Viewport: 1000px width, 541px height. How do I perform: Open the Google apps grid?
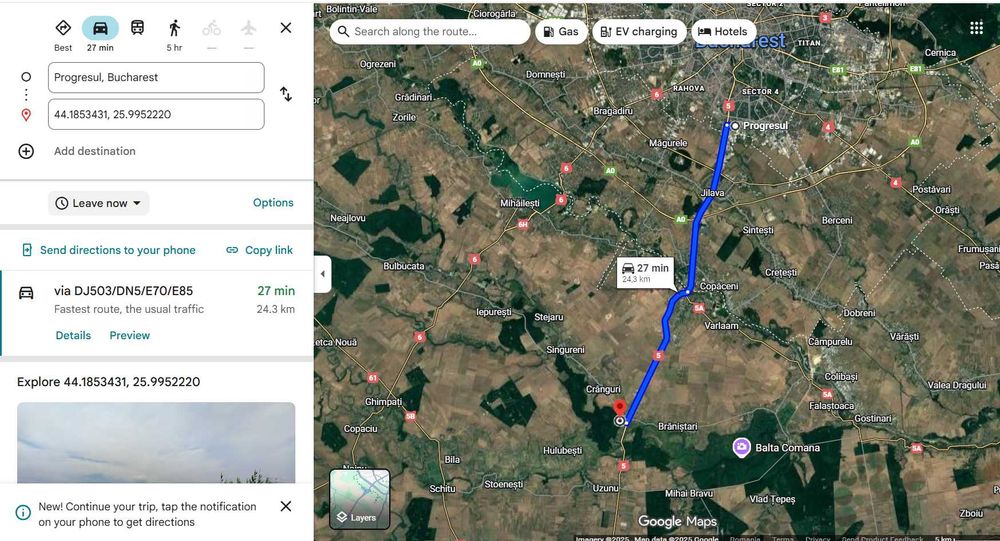pos(976,28)
